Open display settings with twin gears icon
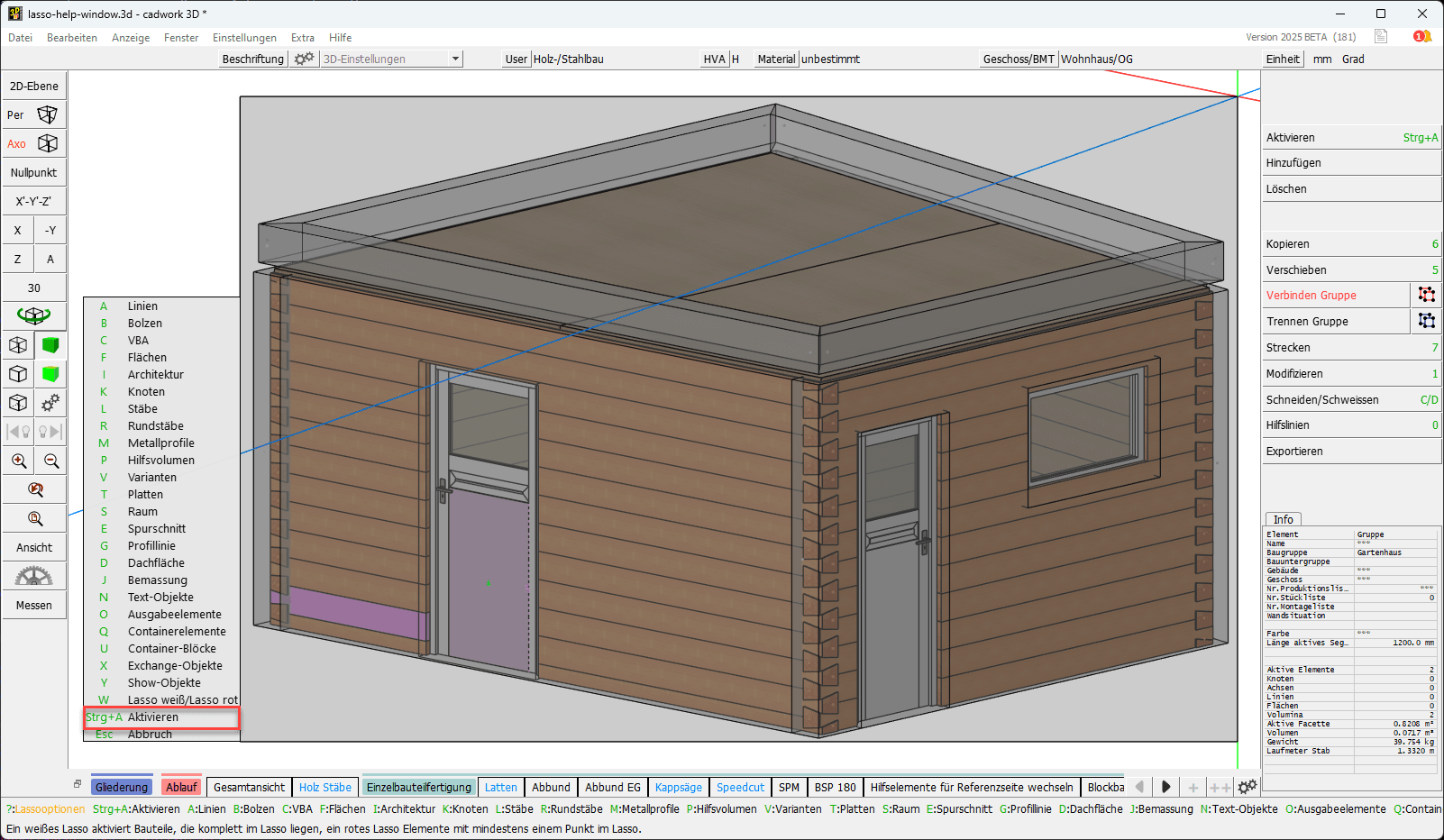This screenshot has height=840, width=1444. (50, 403)
